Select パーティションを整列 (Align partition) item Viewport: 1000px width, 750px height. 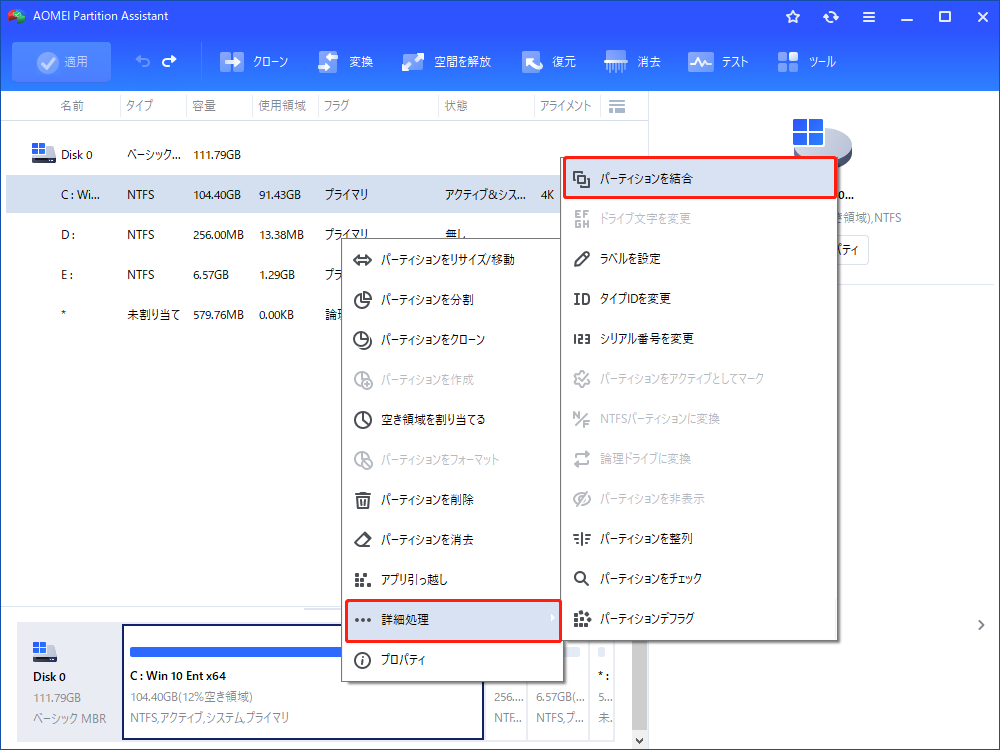[700, 538]
